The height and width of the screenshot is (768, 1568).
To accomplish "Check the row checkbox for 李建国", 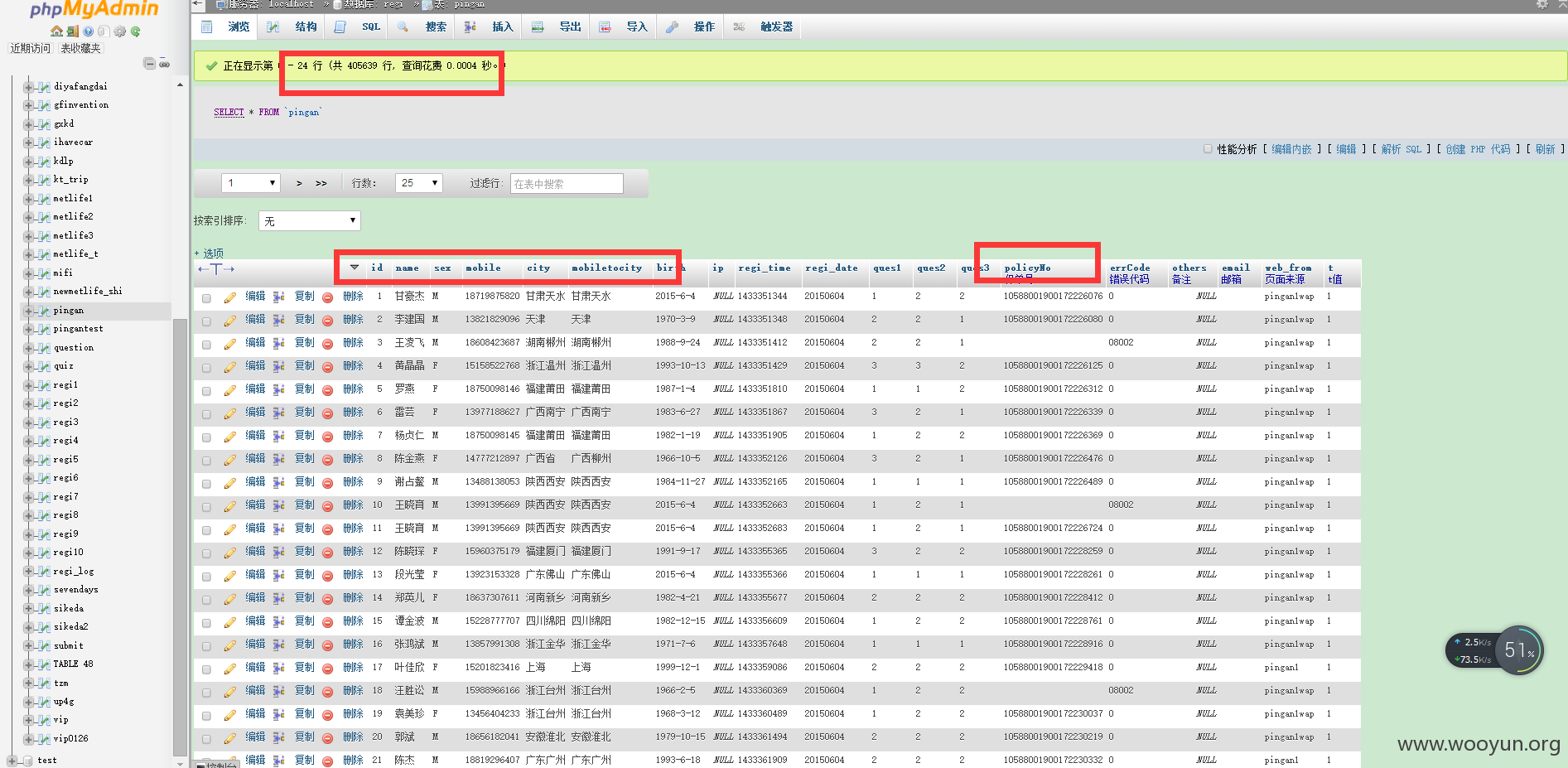I will pyautogui.click(x=206, y=321).
